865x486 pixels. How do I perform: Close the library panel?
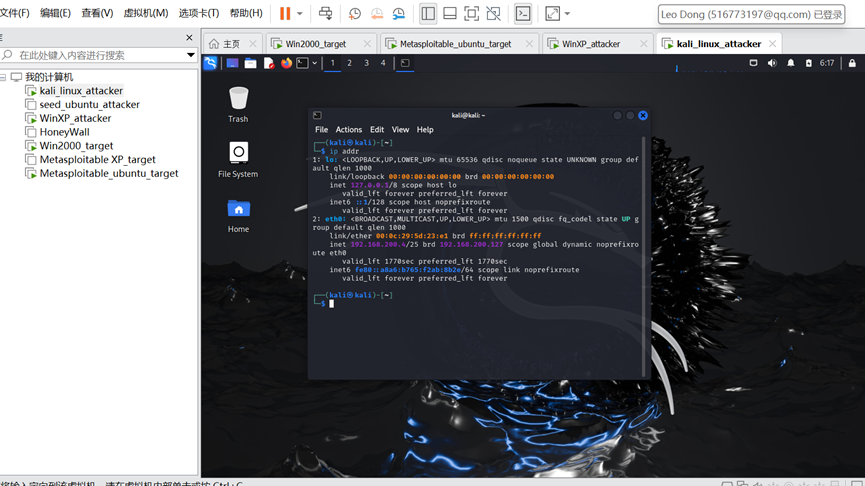tap(189, 38)
